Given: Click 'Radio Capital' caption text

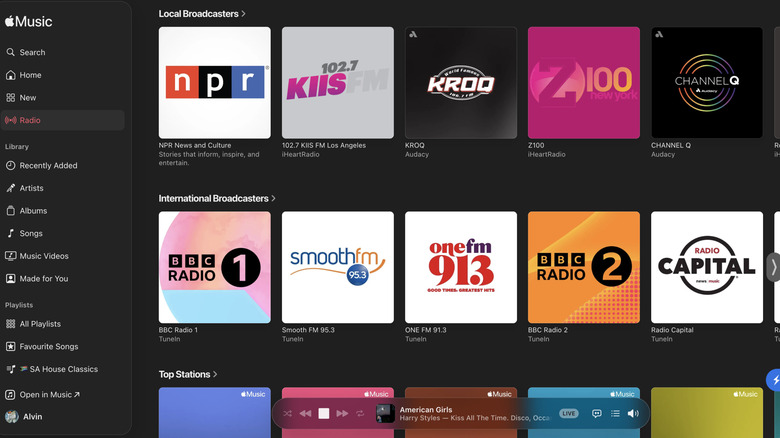Looking at the screenshot, I should tap(672, 330).
